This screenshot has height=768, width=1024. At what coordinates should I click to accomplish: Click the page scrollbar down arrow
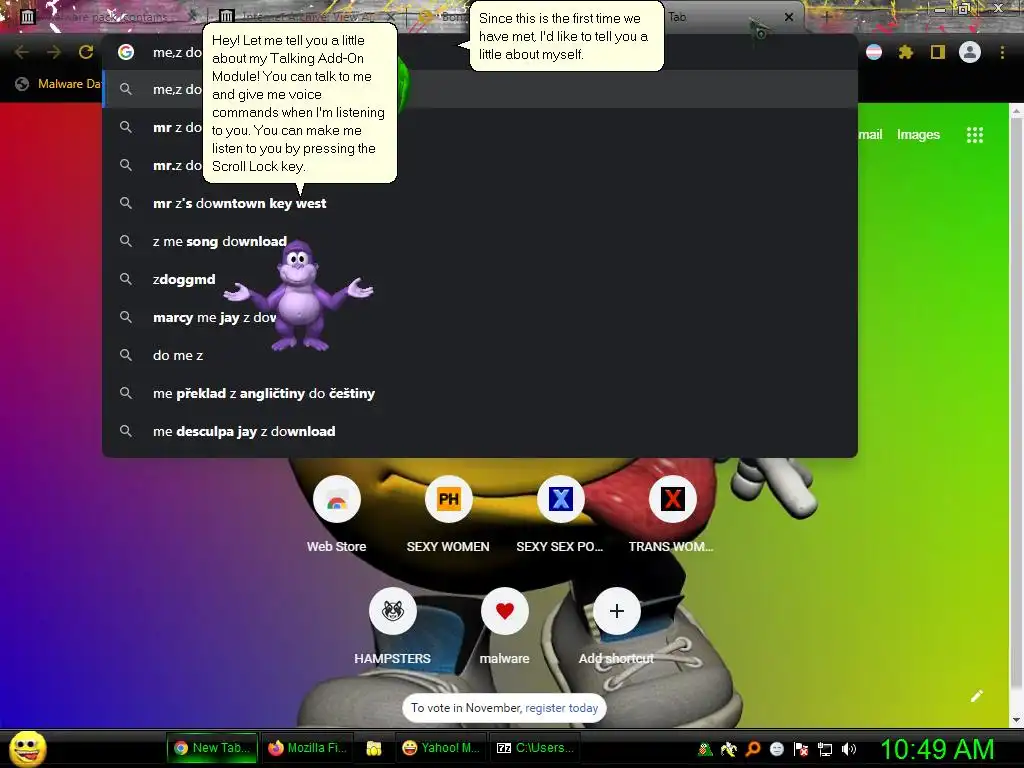click(x=1016, y=720)
